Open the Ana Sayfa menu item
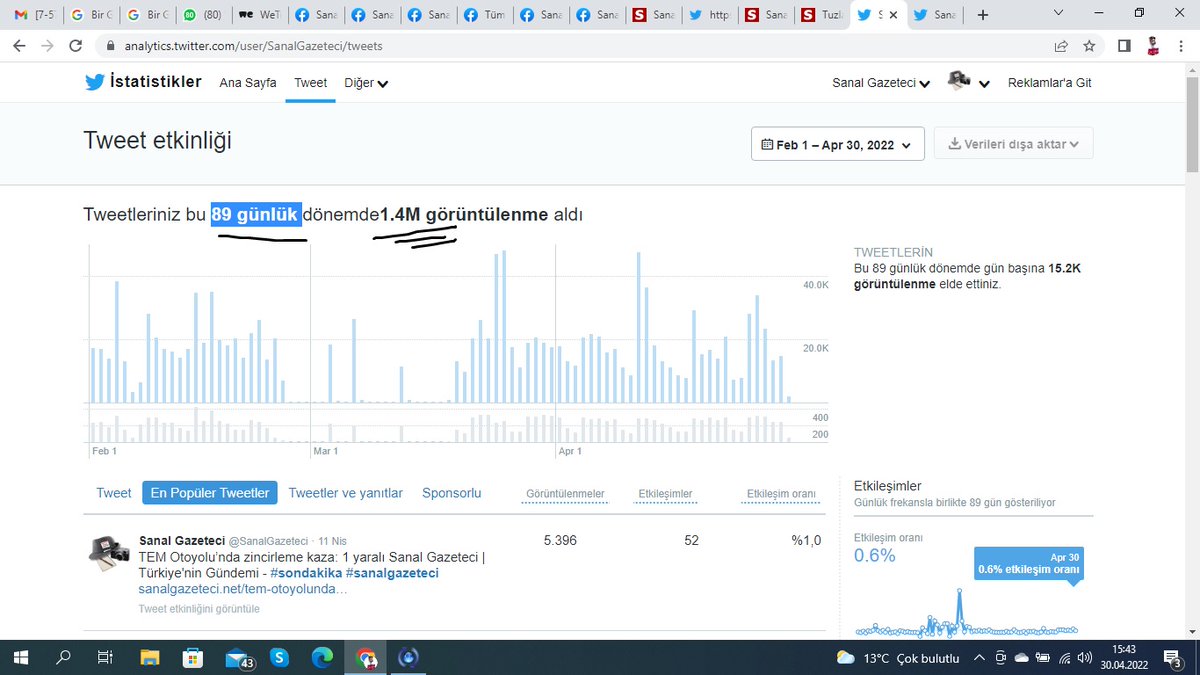Image resolution: width=1200 pixels, height=675 pixels. click(x=248, y=83)
